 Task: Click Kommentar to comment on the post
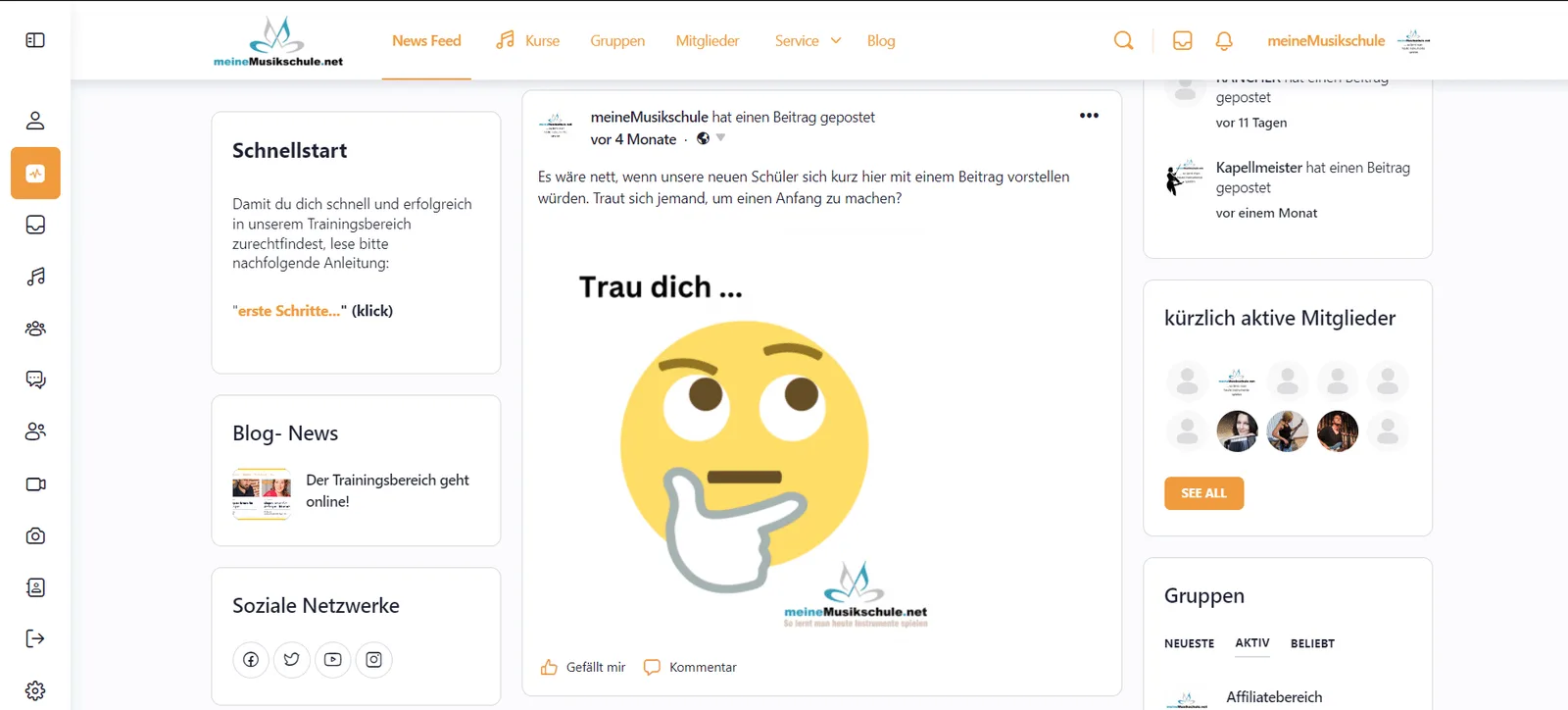coord(690,667)
